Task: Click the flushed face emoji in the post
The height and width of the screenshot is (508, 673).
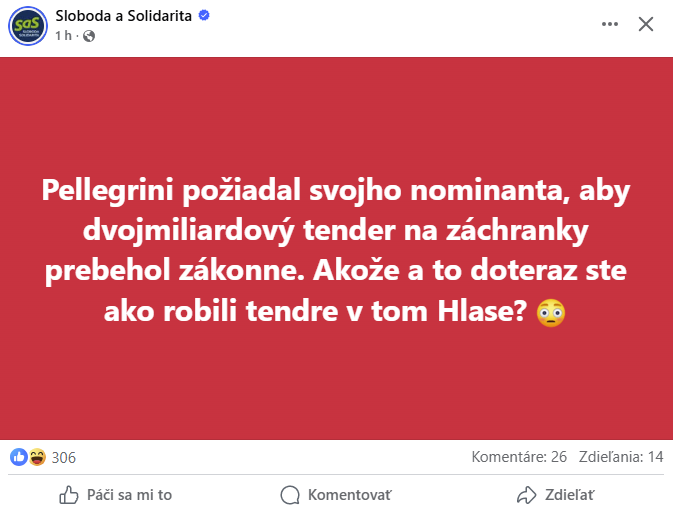Action: (551, 312)
